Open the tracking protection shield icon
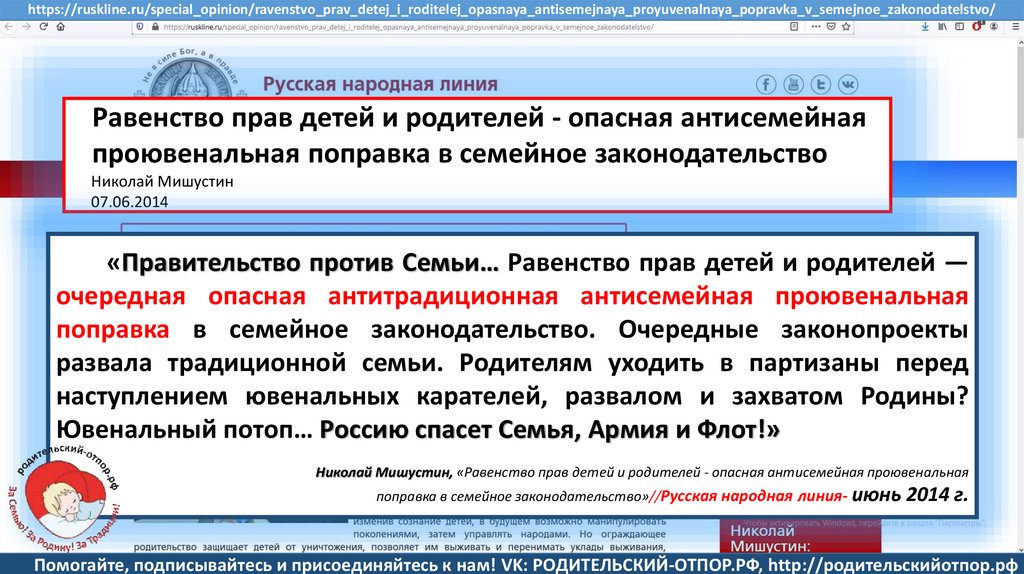1024x574 pixels. click(140, 27)
